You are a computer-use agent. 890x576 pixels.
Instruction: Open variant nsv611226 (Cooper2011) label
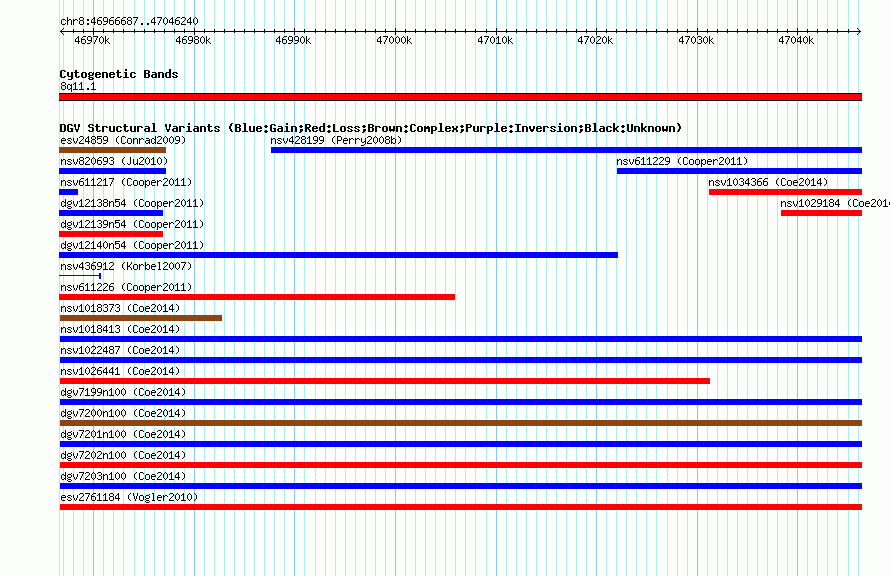126,287
